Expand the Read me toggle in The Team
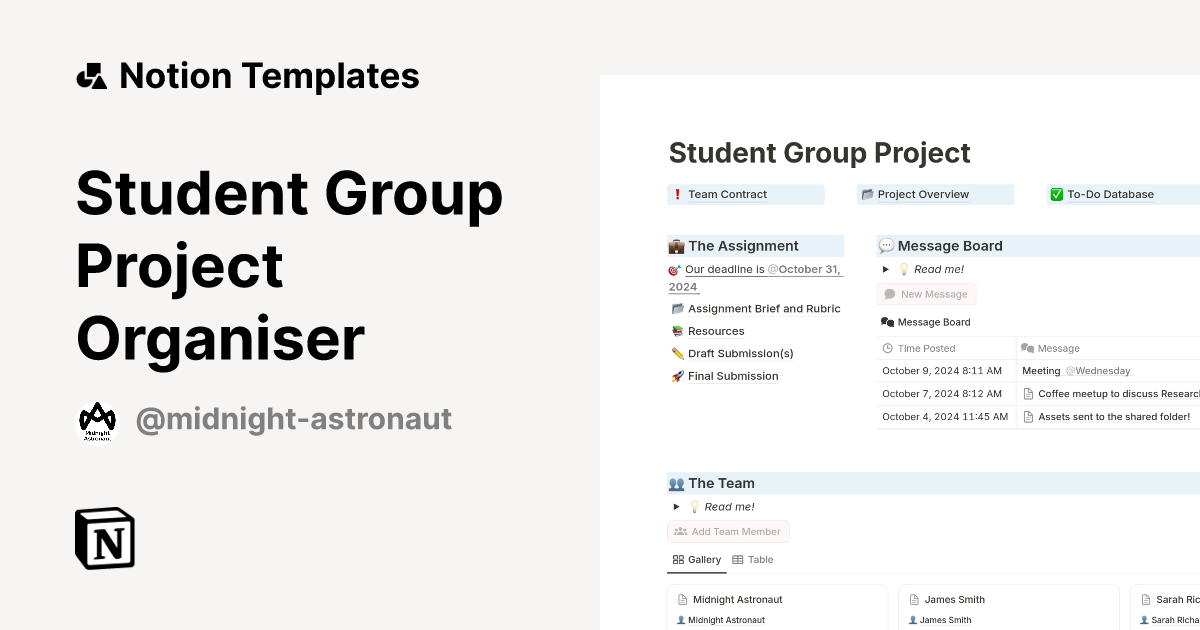 pos(677,507)
